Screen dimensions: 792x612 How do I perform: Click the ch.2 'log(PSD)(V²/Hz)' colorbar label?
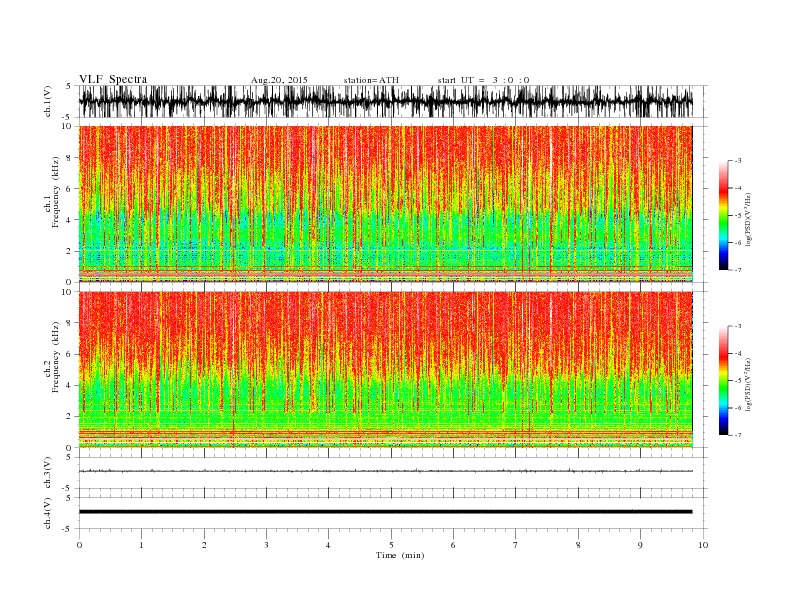click(x=749, y=384)
